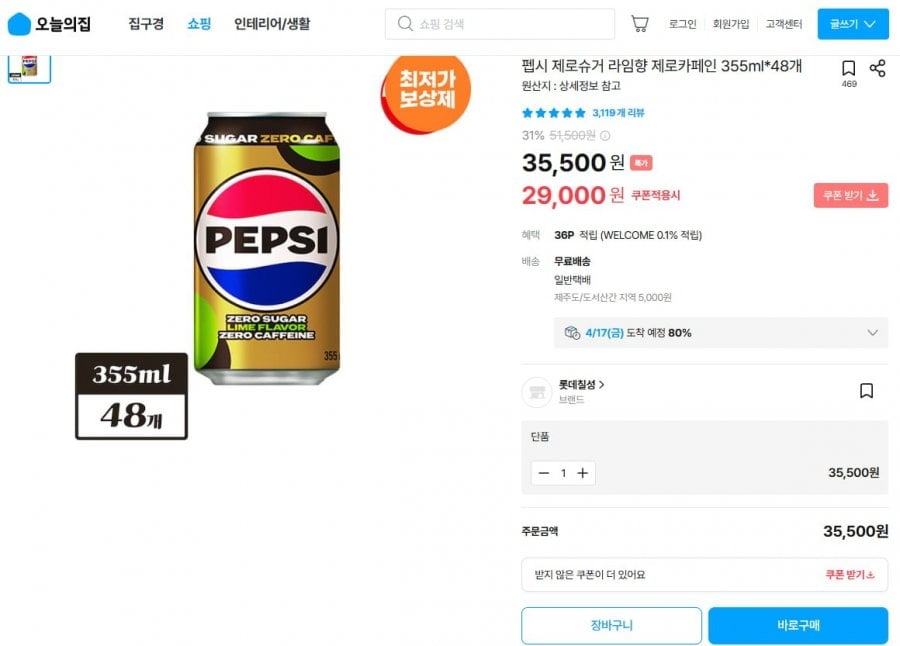Click the search magnifier in the search bar

tap(401, 23)
